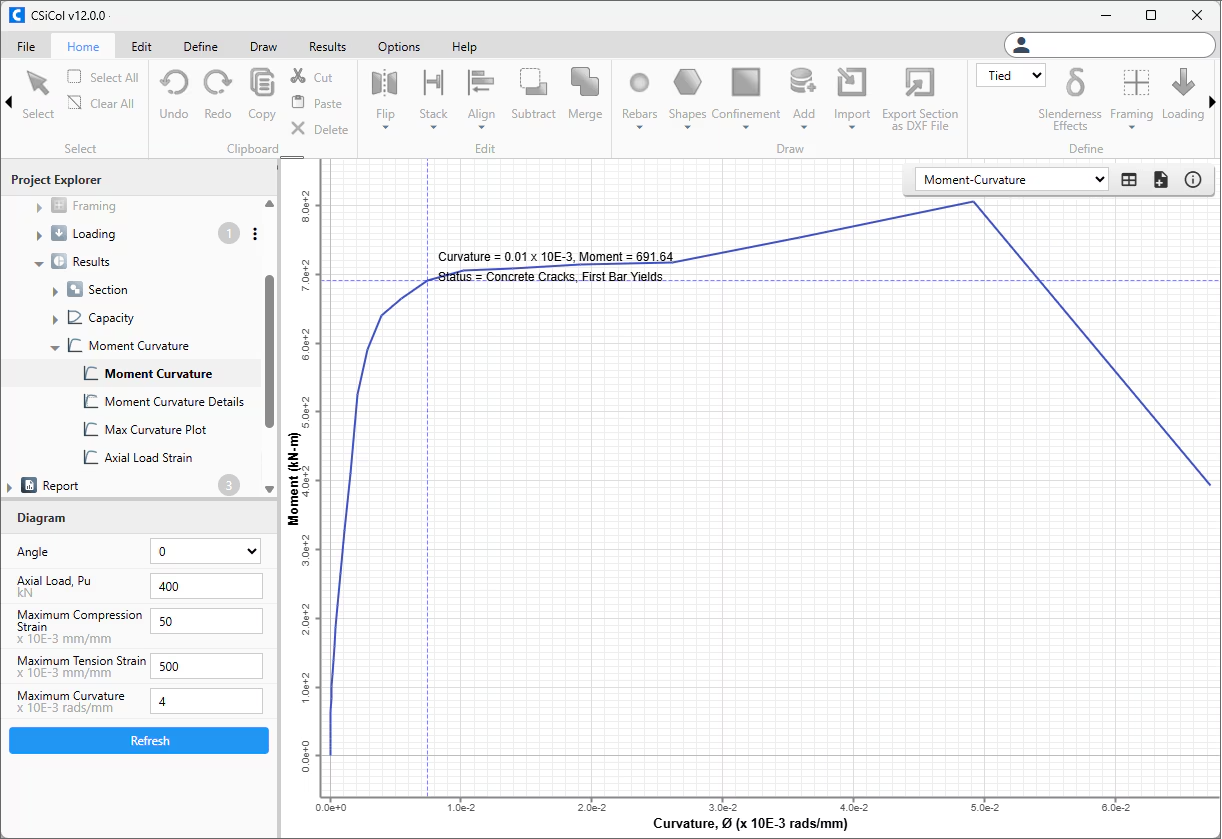Toggle the Select All checkbox
This screenshot has height=839, width=1222.
pyautogui.click(x=75, y=77)
